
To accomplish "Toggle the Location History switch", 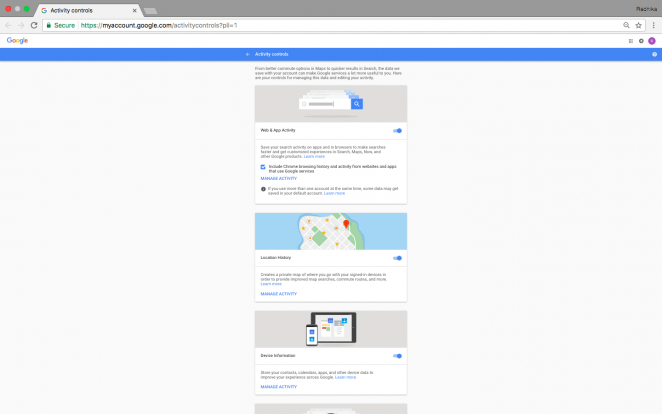I will [397, 258].
